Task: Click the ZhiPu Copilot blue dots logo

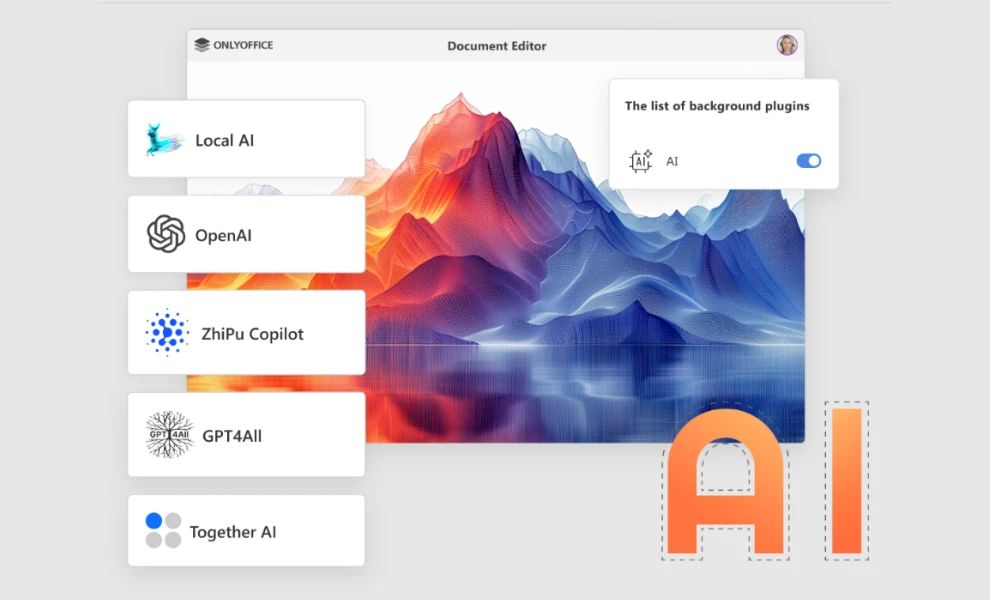Action: 167,332
